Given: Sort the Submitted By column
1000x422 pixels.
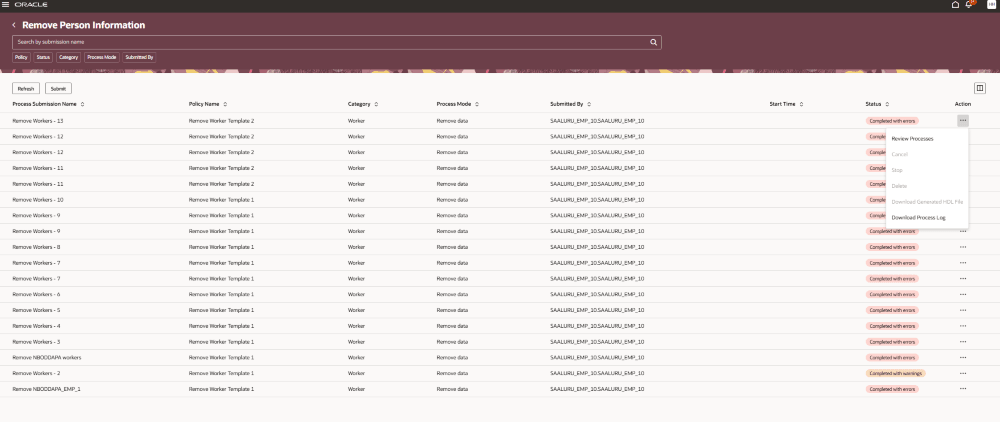Looking at the screenshot, I should point(589,104).
